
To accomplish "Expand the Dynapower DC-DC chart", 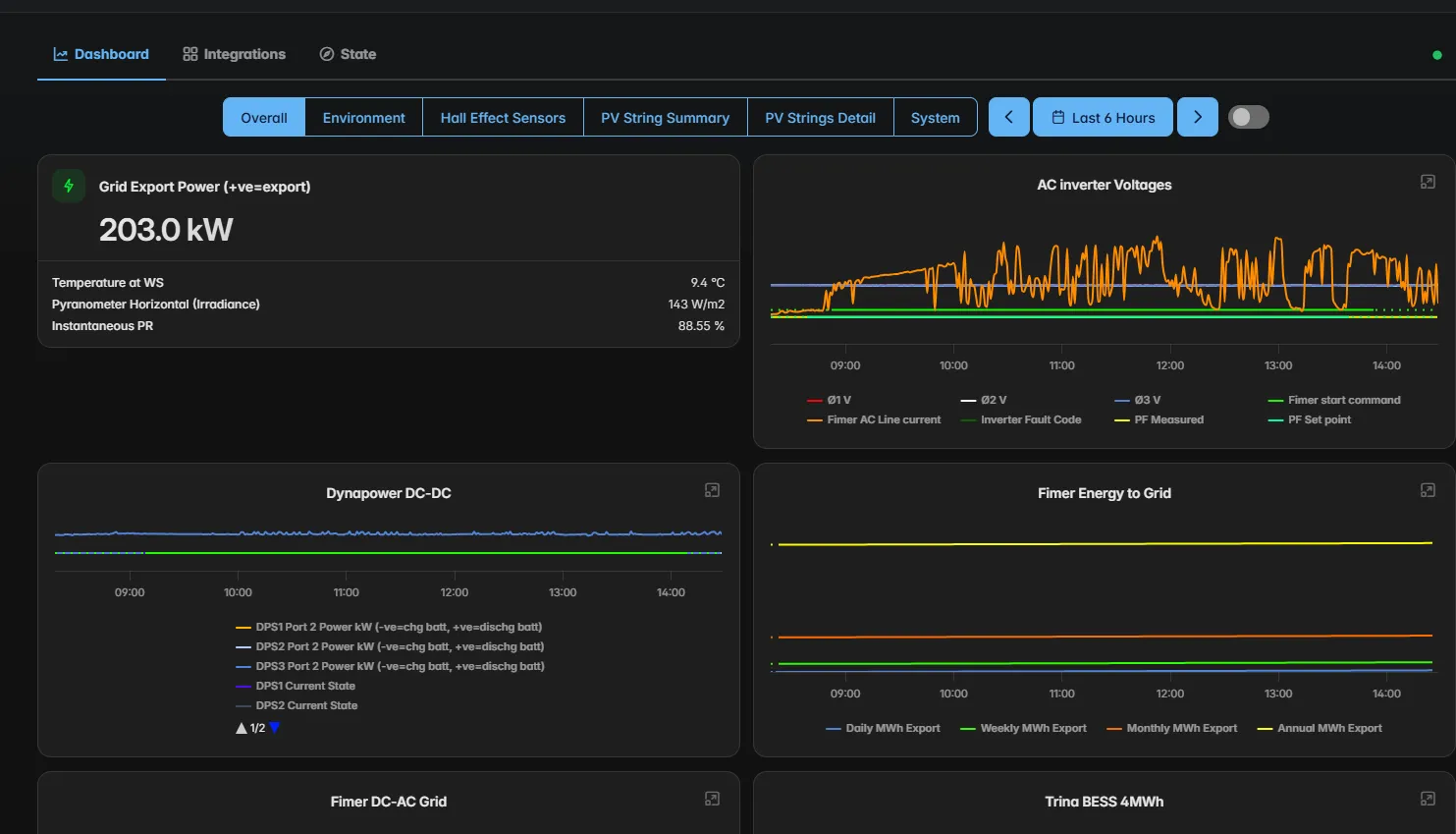I will coord(712,490).
